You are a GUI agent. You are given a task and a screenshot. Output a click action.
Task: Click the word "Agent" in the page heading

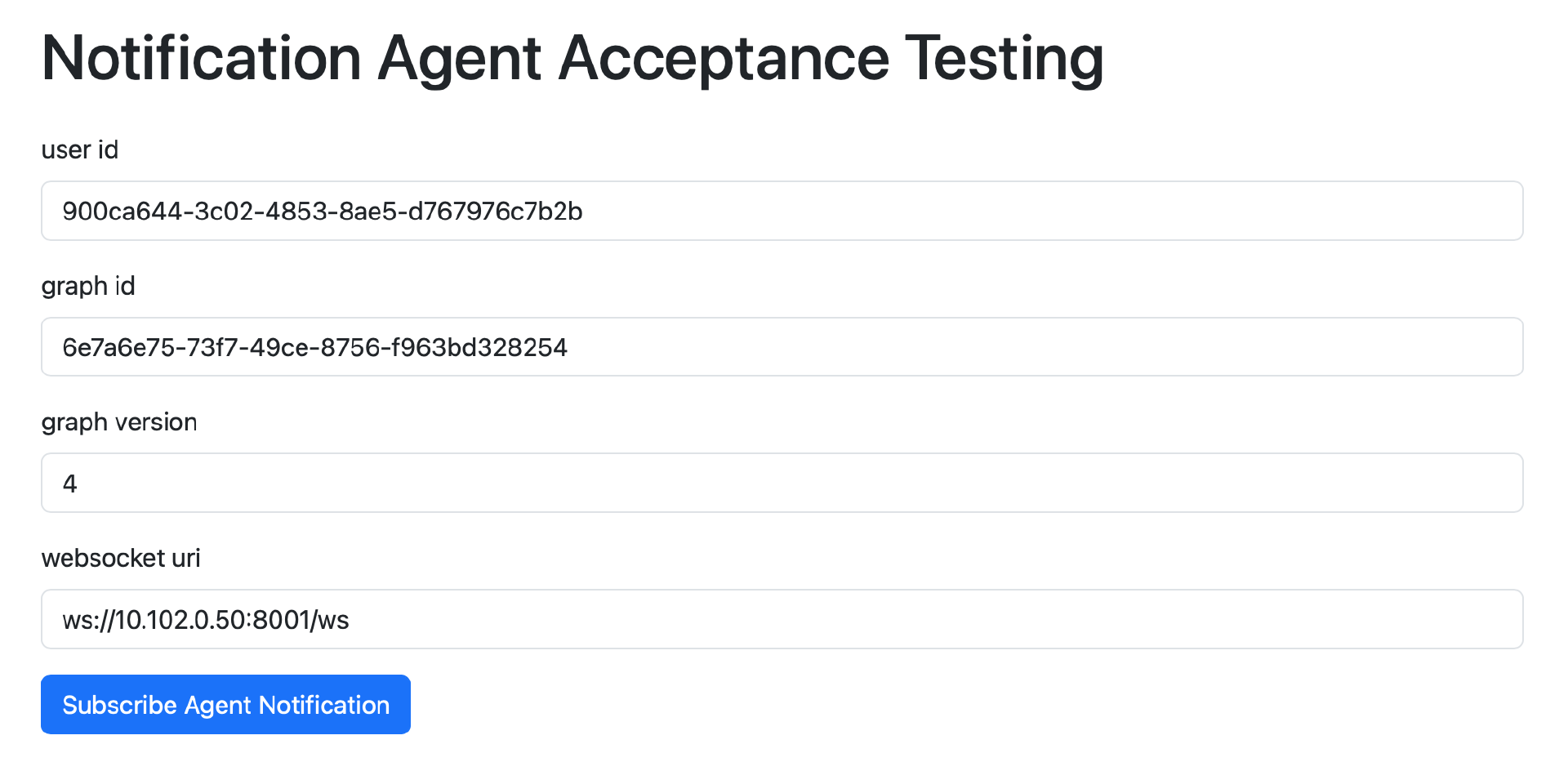459,59
